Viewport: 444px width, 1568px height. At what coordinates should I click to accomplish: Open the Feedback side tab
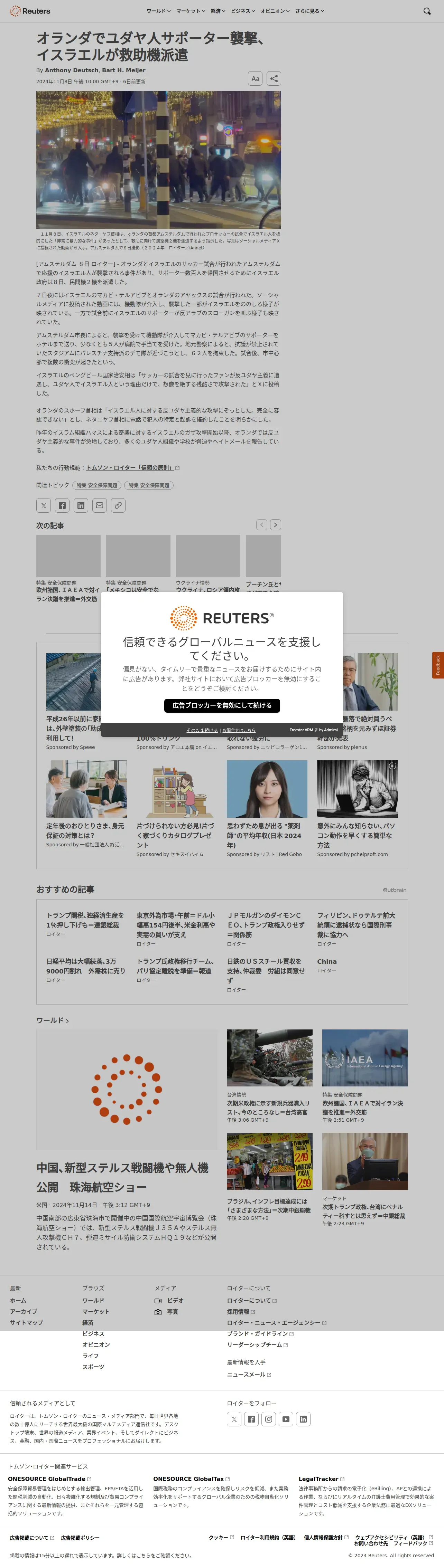point(438,665)
